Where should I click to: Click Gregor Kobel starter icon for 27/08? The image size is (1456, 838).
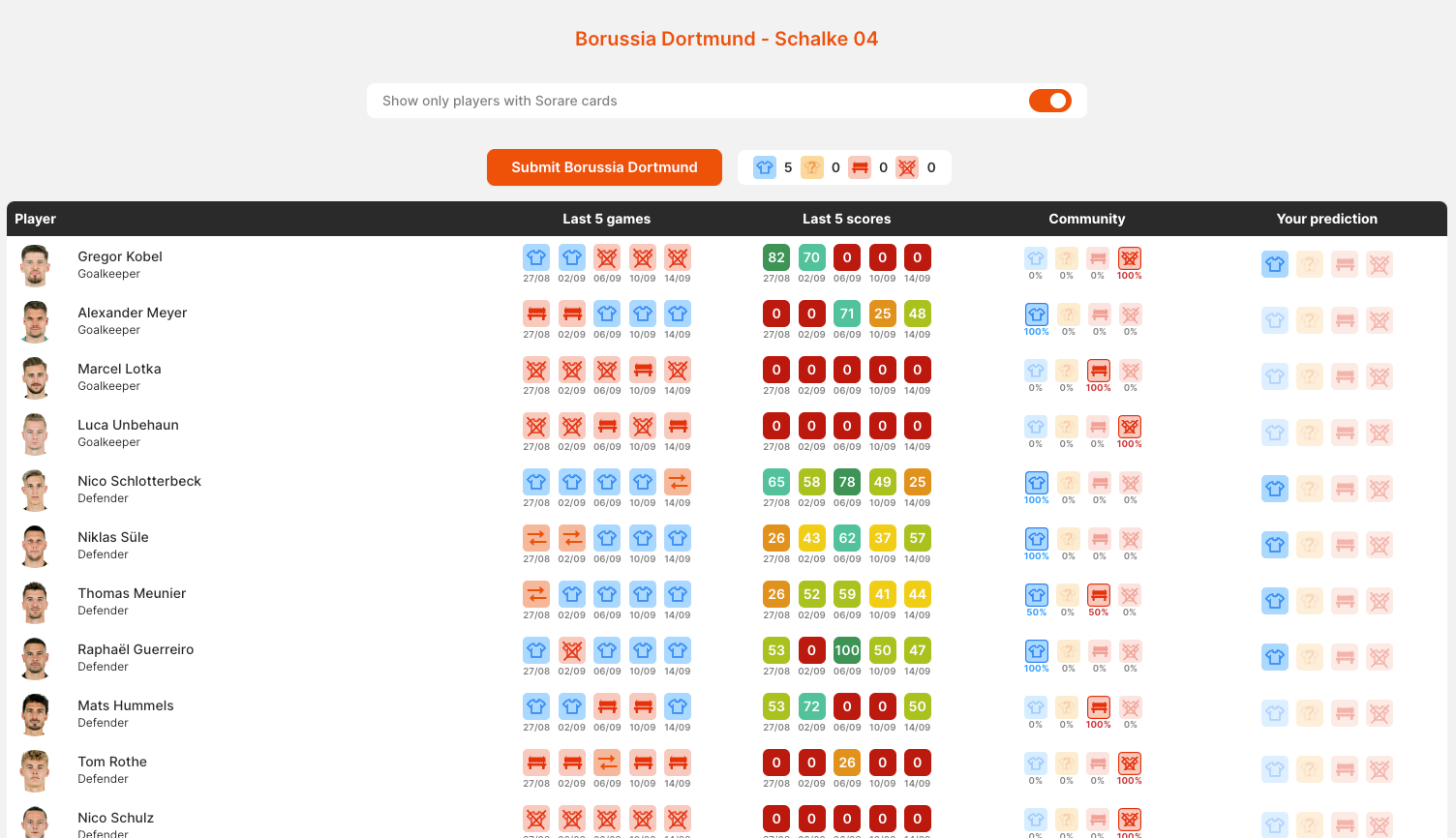tap(536, 257)
